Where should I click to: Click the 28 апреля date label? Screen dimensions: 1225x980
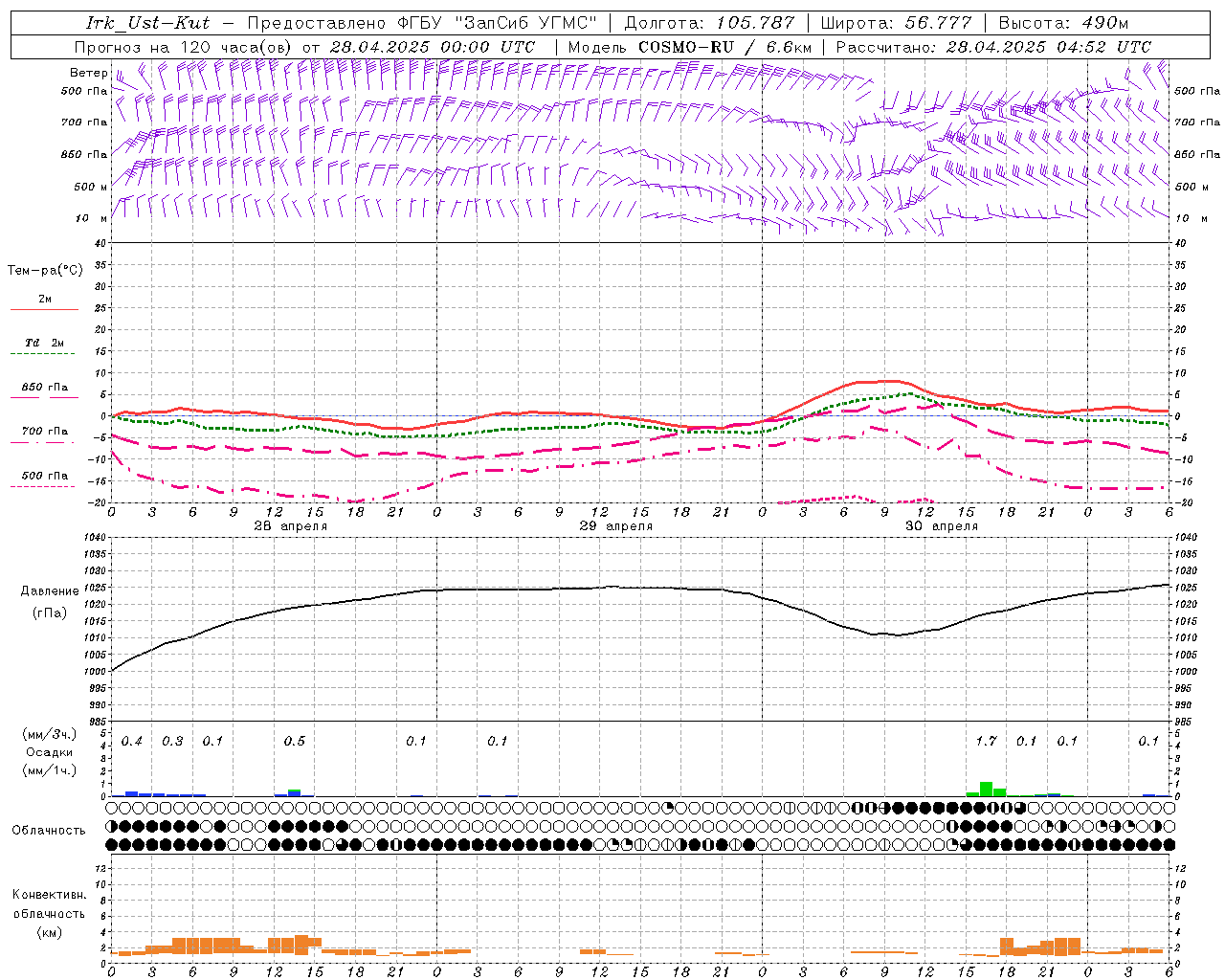click(290, 526)
